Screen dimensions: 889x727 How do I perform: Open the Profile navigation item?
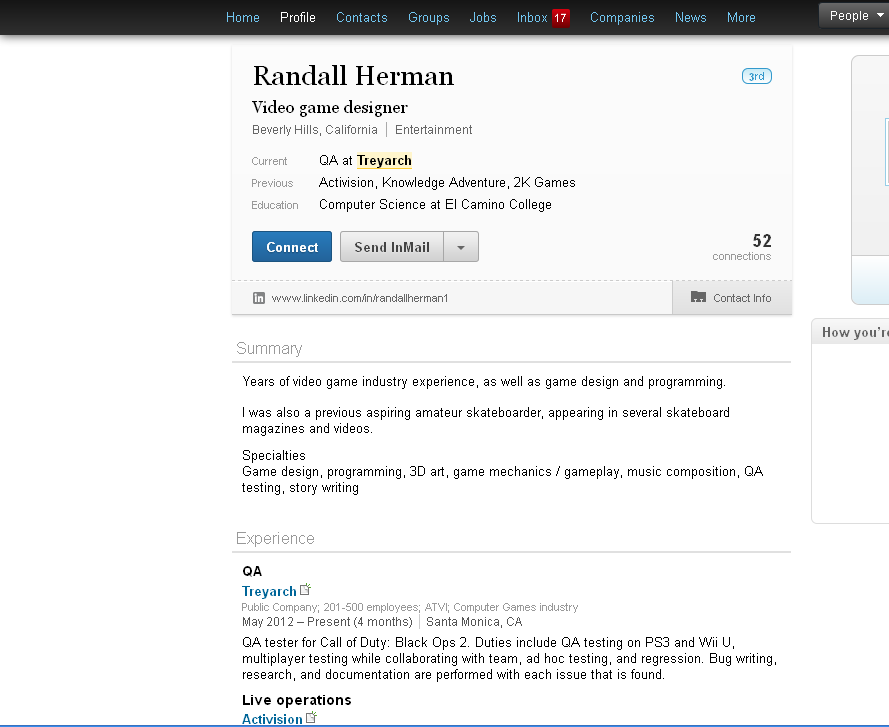(298, 18)
